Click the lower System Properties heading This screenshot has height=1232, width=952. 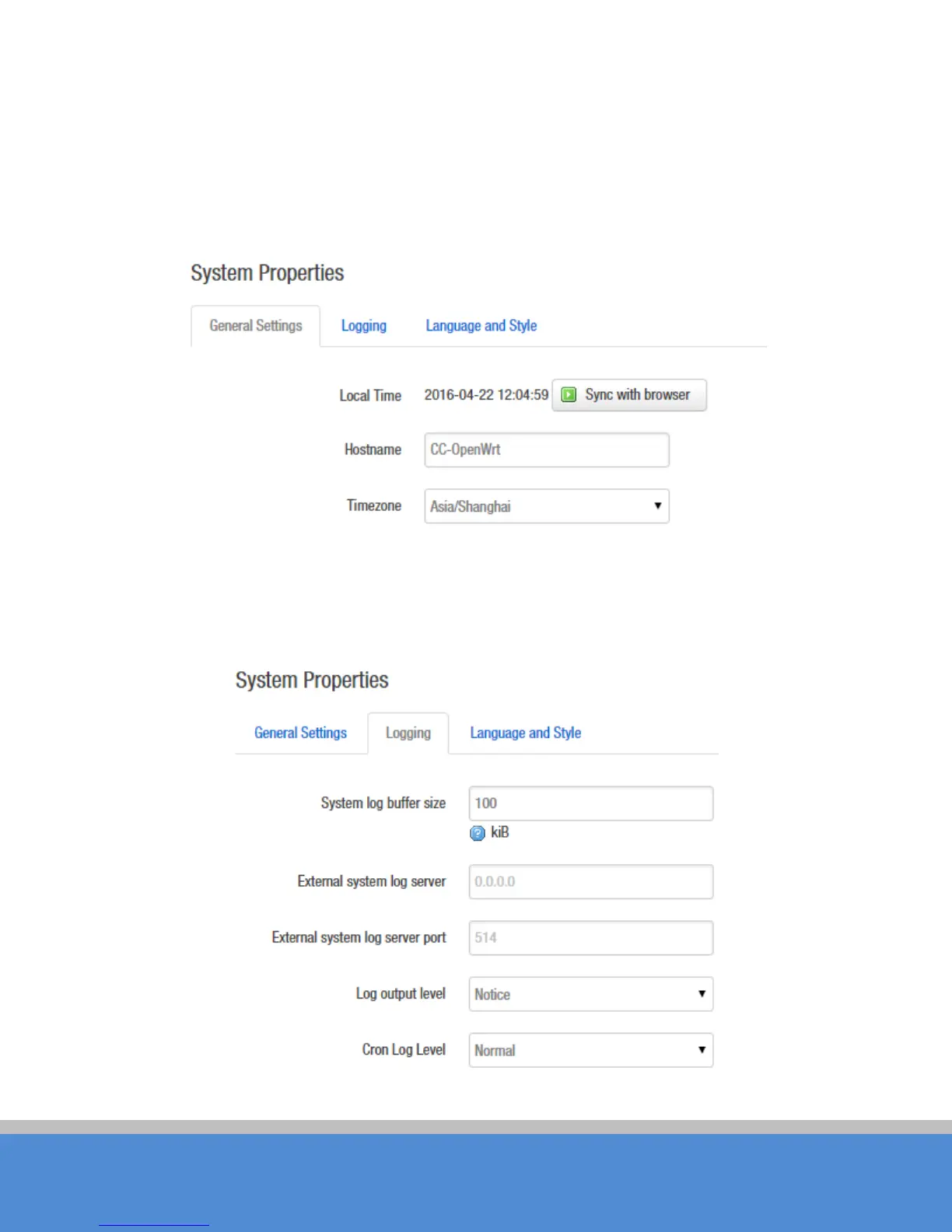click(312, 680)
